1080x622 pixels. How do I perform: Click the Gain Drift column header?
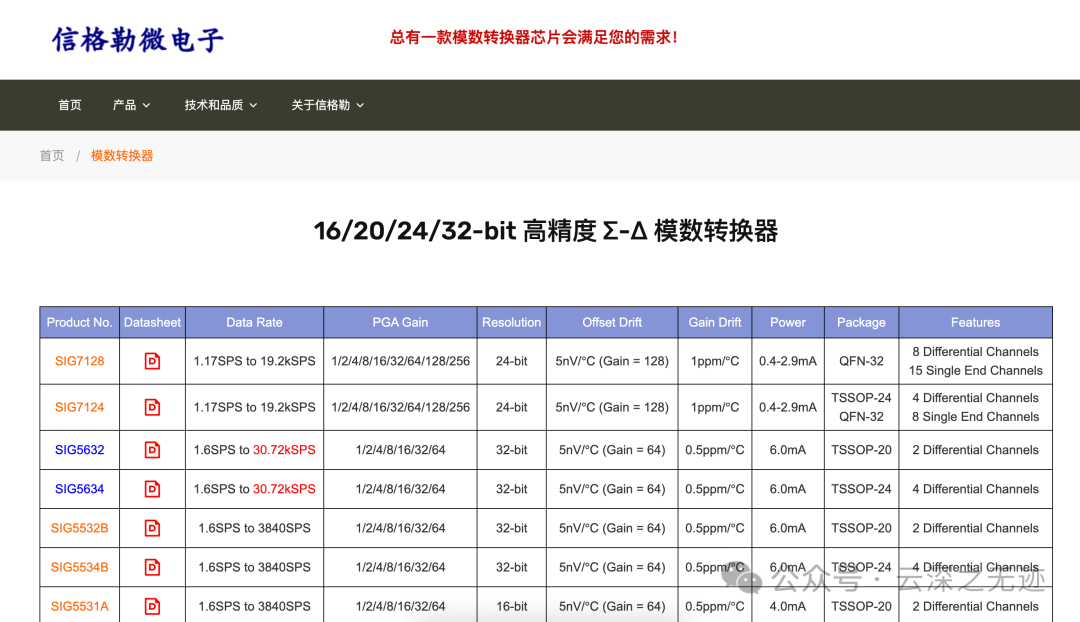point(715,322)
